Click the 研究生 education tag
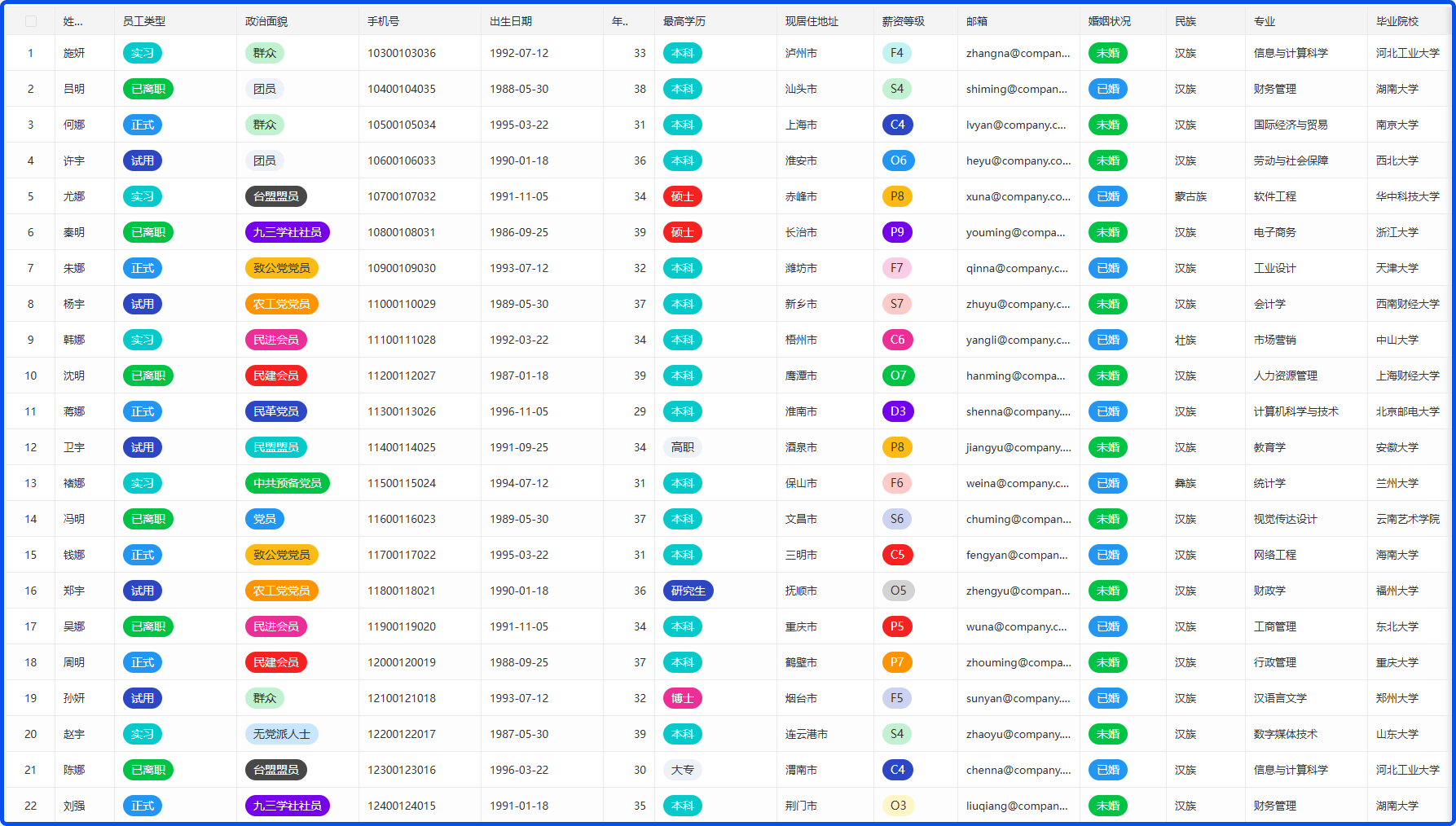 pos(688,591)
